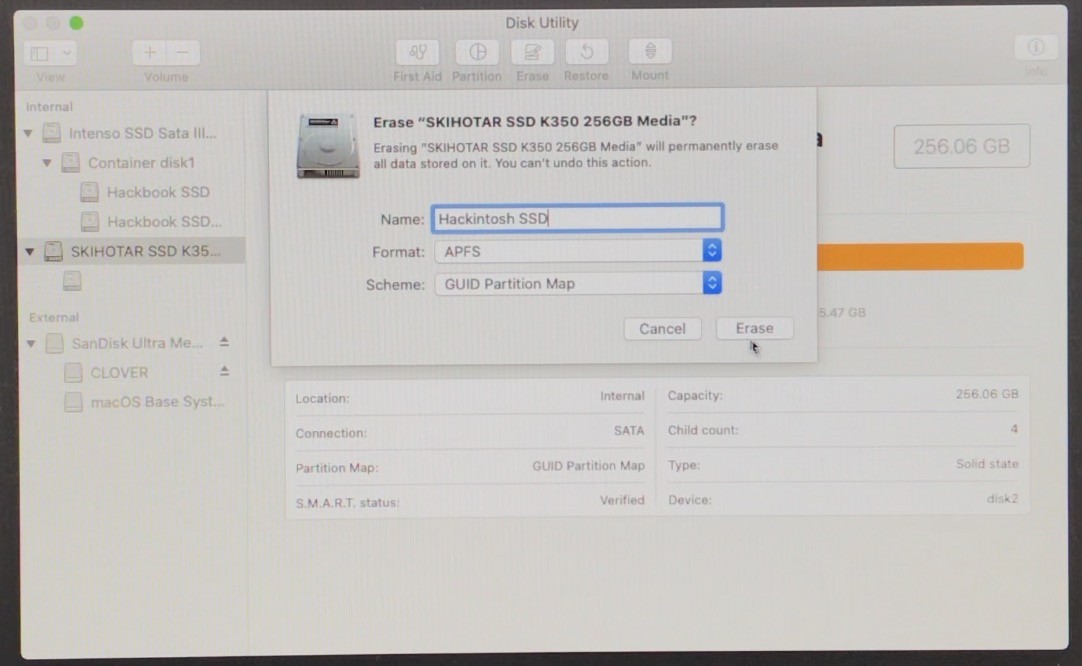Click the External section header in sidebar
This screenshot has height=666, width=1082.
(x=54, y=317)
